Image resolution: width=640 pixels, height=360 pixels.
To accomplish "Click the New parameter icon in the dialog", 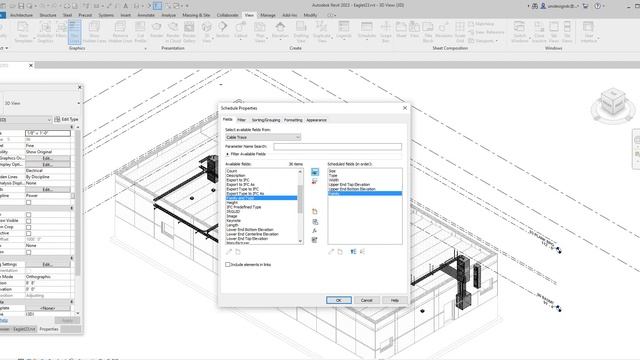I will [315, 212].
